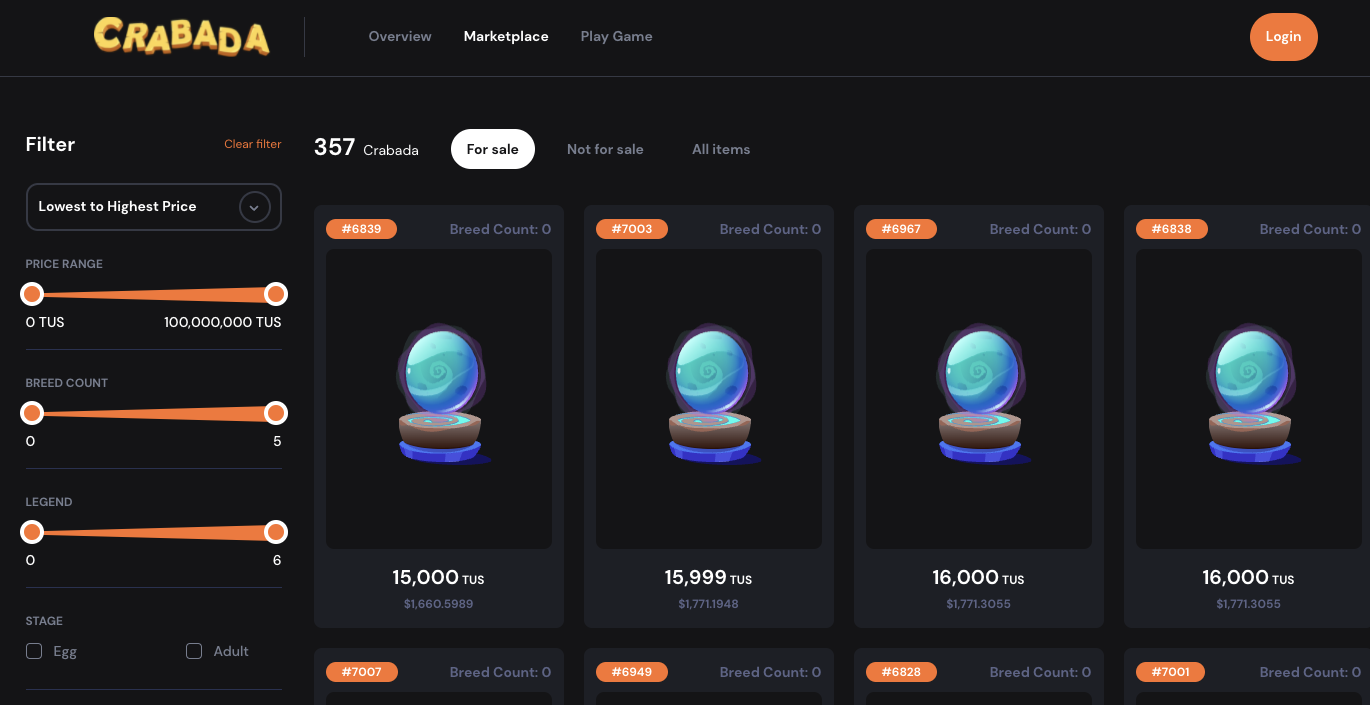Click the 357 Crabada count
The height and width of the screenshot is (705, 1370).
366,148
